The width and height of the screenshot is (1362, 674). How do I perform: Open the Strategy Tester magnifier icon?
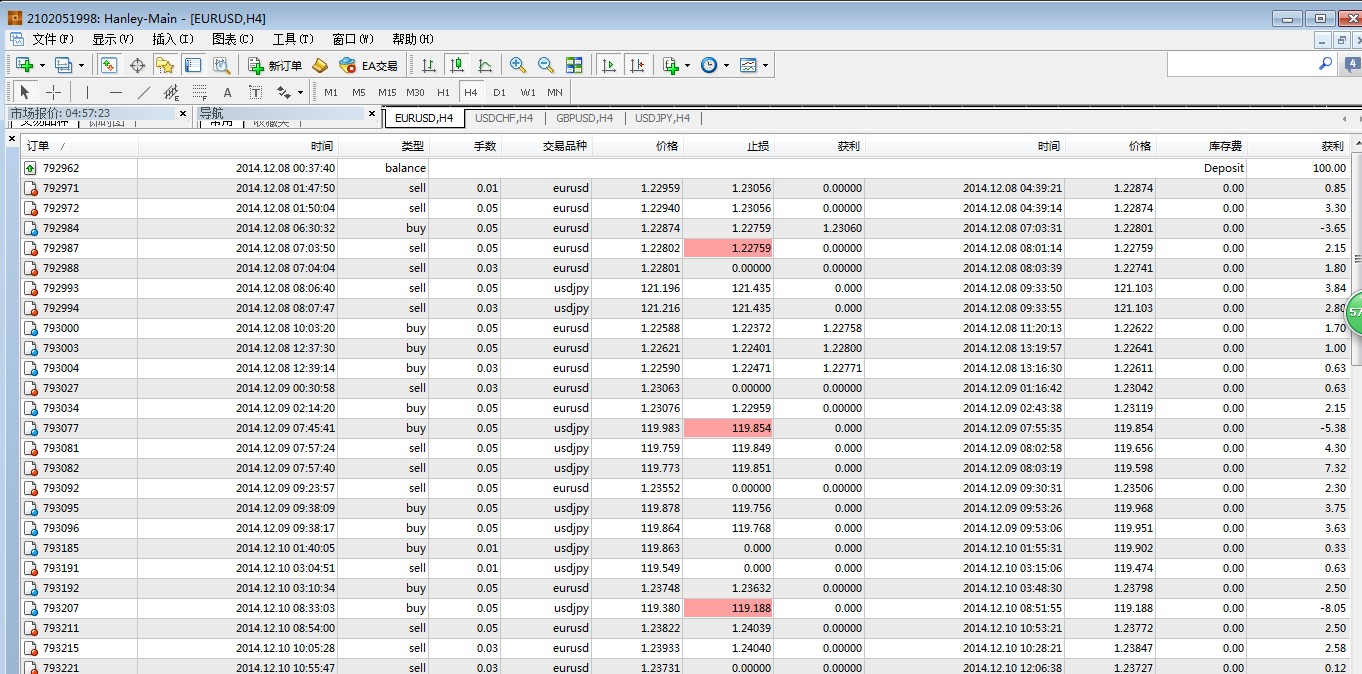pyautogui.click(x=222, y=65)
